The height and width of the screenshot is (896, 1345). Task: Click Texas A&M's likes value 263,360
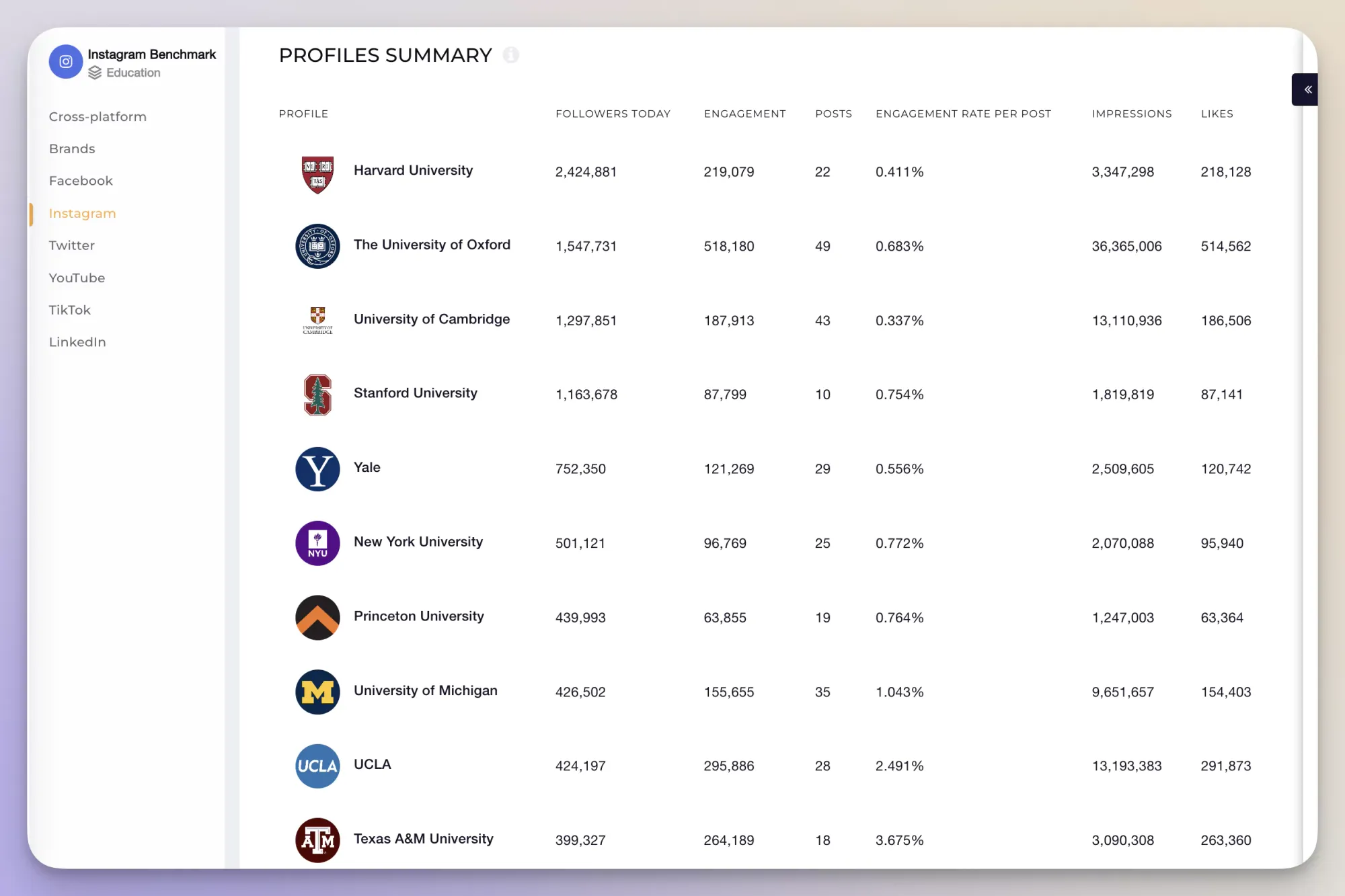click(x=1226, y=840)
